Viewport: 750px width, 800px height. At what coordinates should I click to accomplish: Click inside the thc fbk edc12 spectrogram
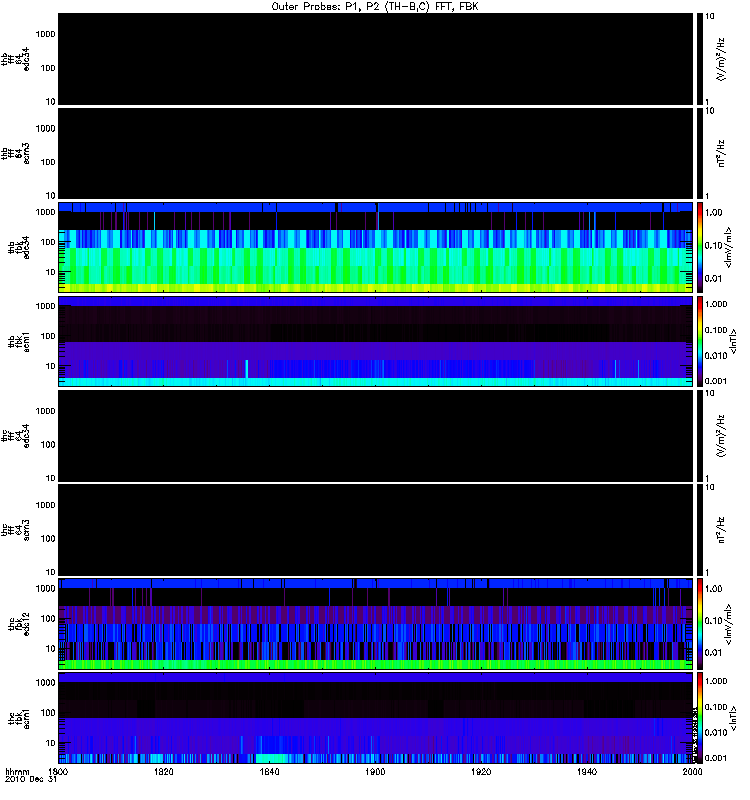(375, 624)
